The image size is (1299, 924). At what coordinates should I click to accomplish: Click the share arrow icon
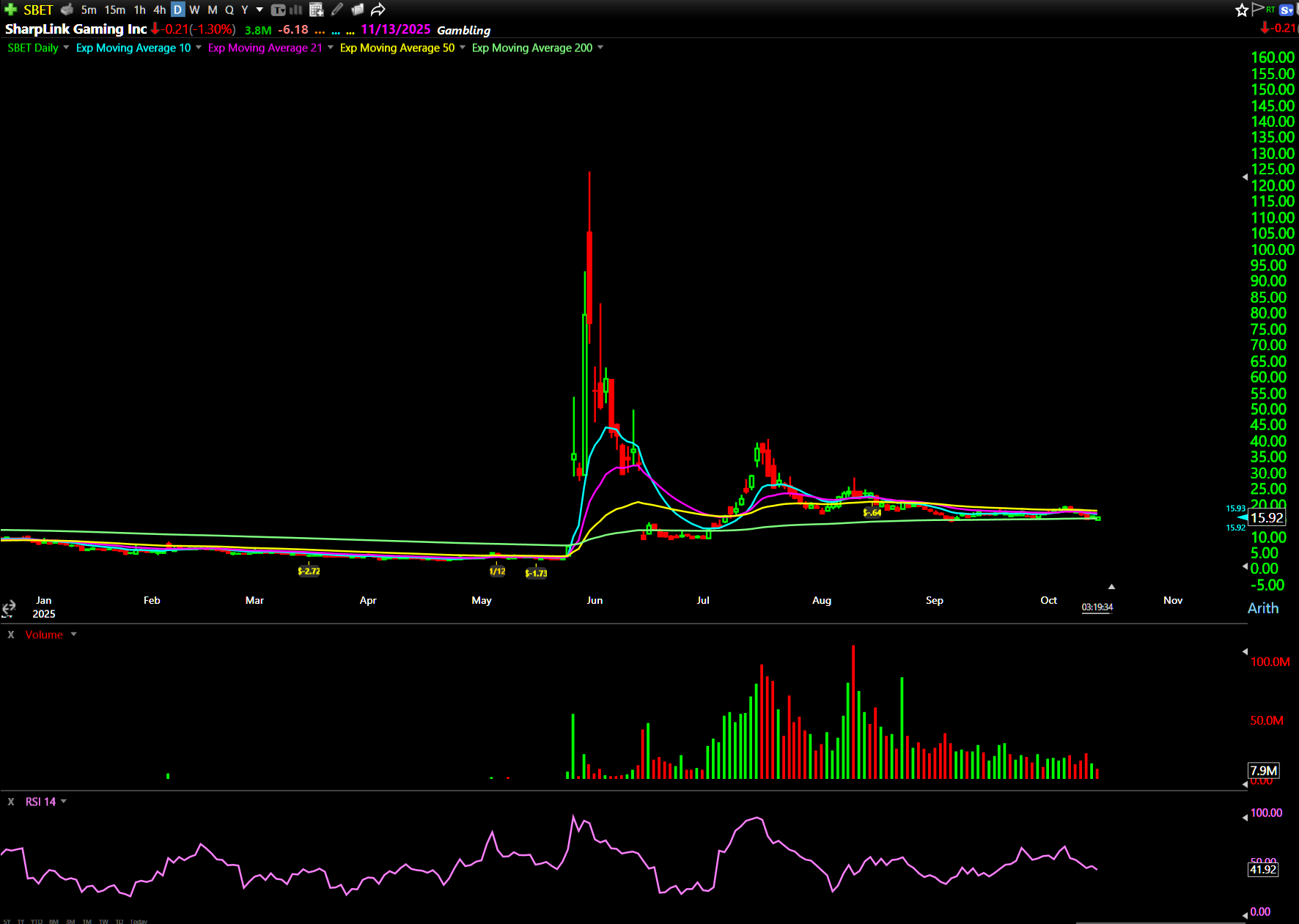click(378, 10)
